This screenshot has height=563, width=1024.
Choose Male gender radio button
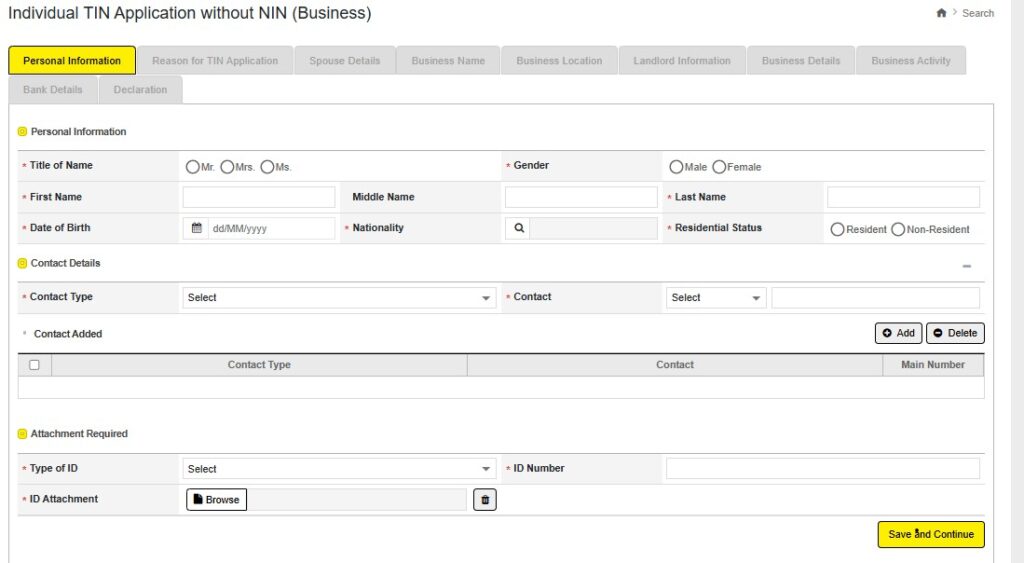pyautogui.click(x=676, y=167)
